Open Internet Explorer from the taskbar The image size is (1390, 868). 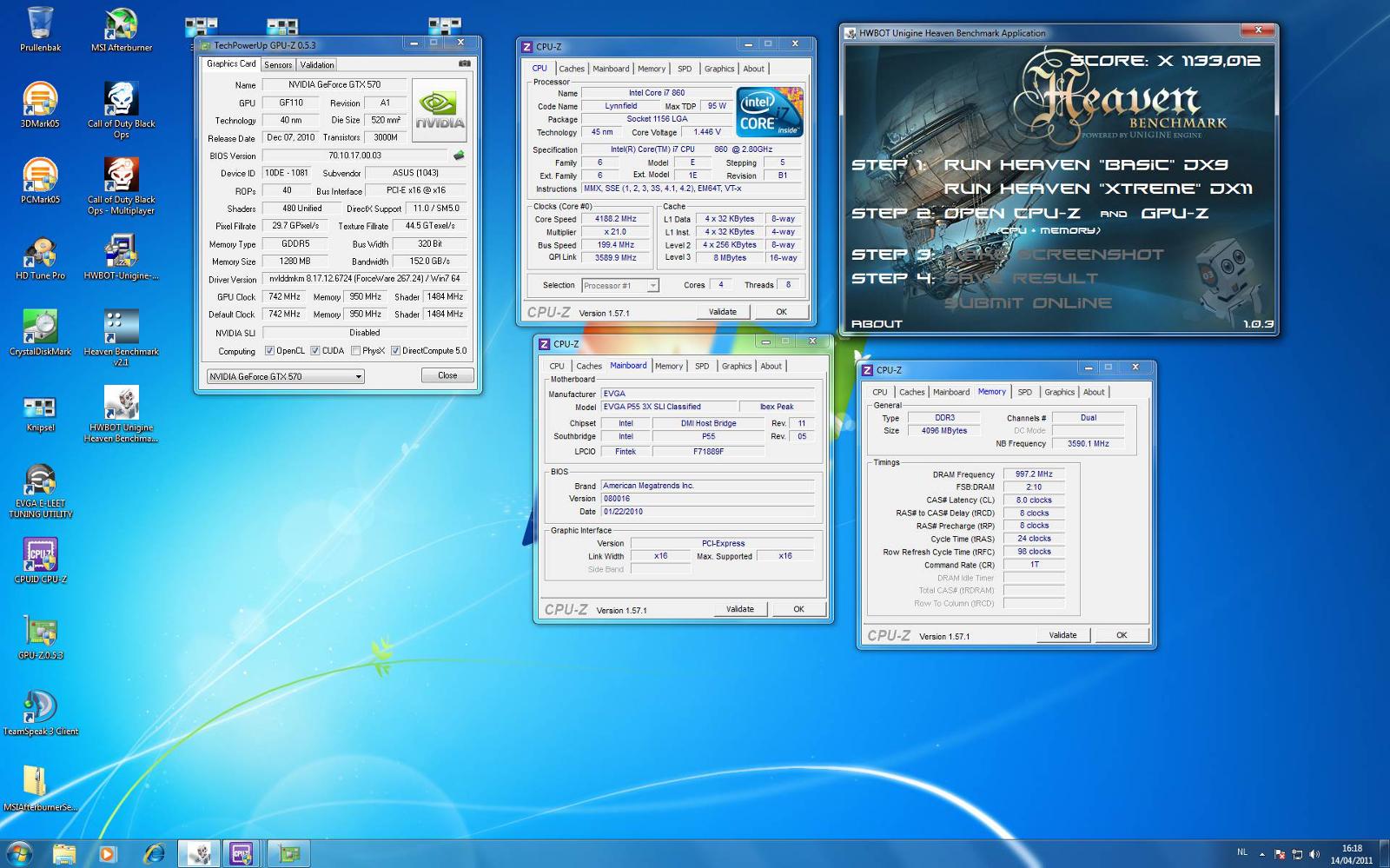pyautogui.click(x=155, y=854)
